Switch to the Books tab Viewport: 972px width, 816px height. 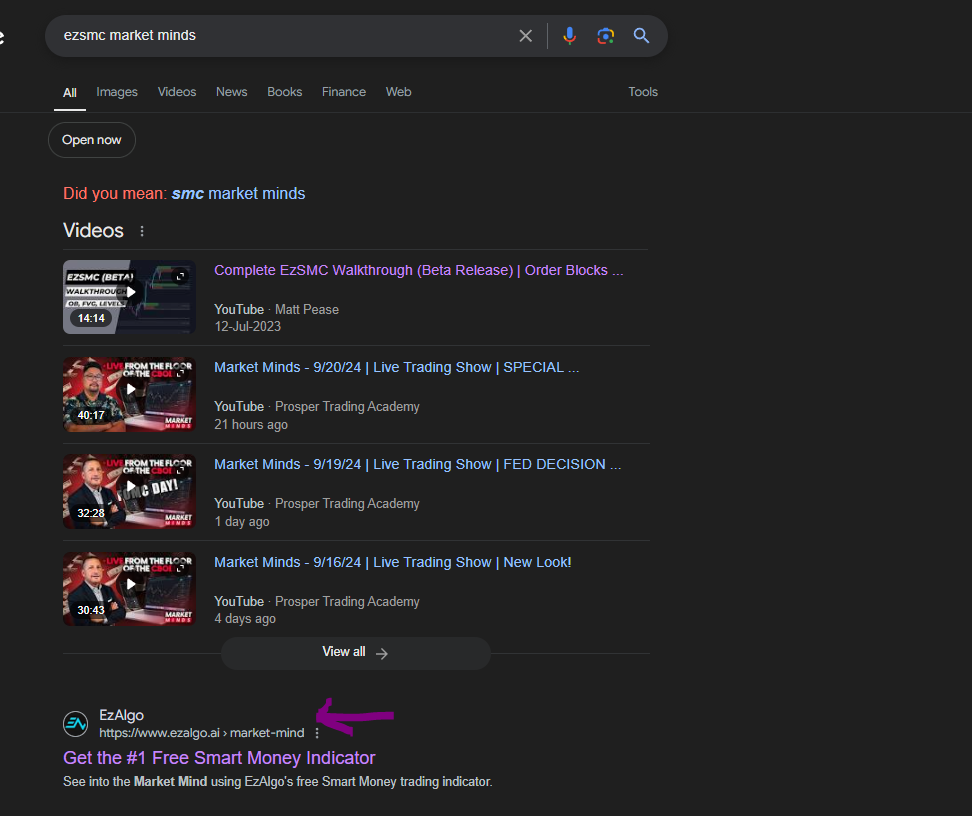pyautogui.click(x=285, y=92)
